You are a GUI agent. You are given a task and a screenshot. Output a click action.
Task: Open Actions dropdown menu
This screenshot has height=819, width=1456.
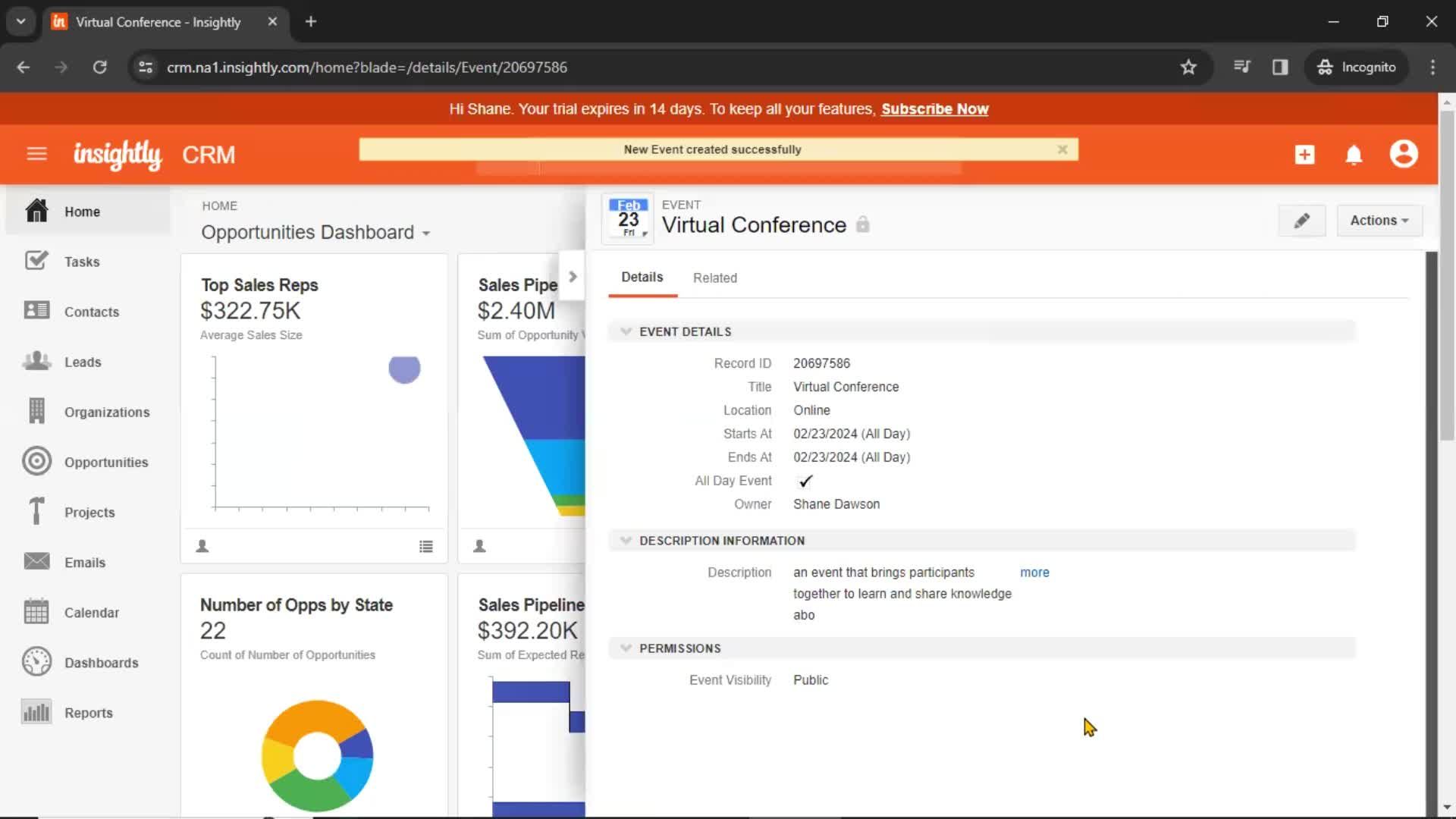click(1379, 220)
